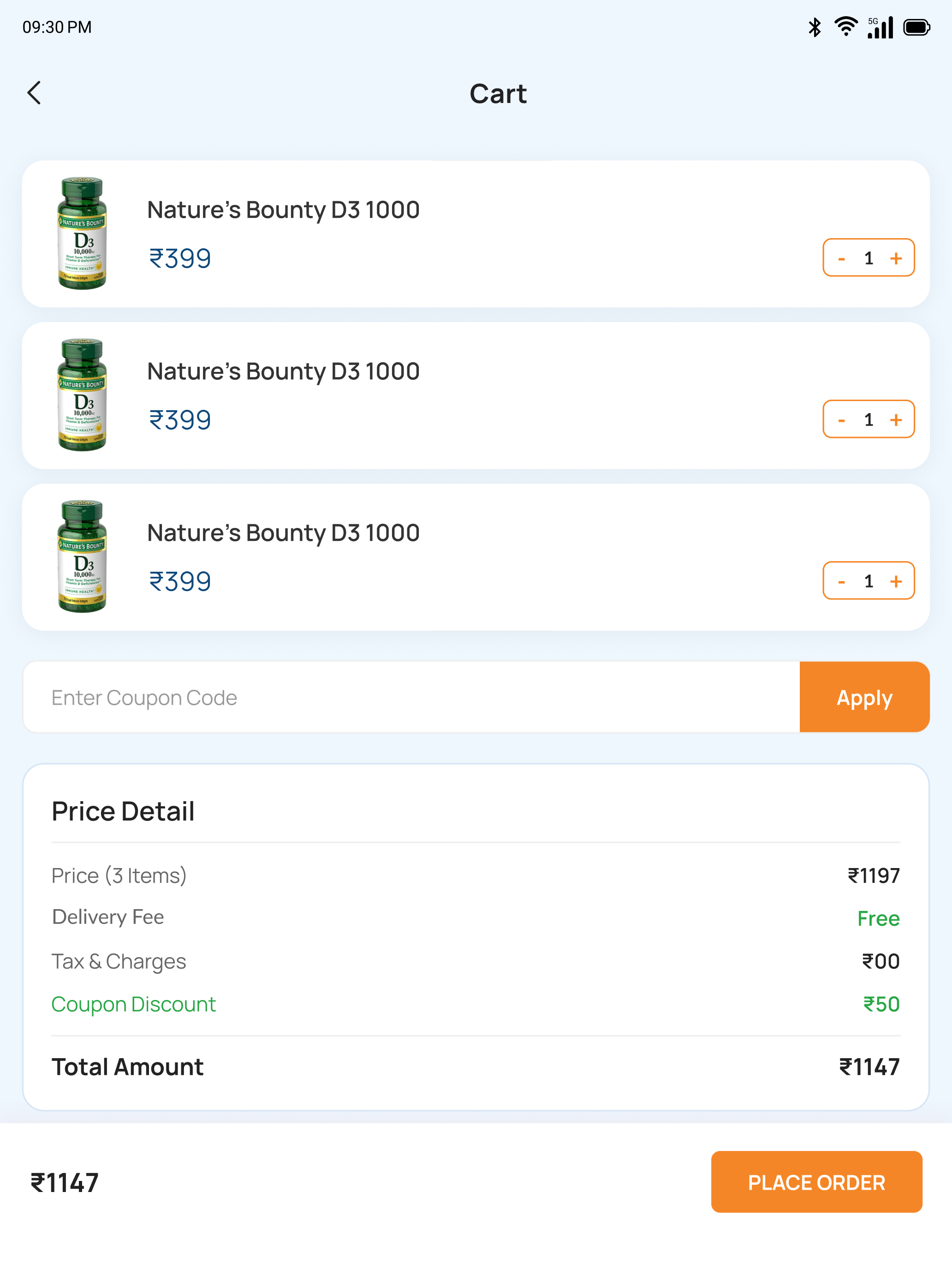952x1270 pixels.
Task: Open third Nature's Bounty bottle image
Action: pyautogui.click(x=83, y=557)
